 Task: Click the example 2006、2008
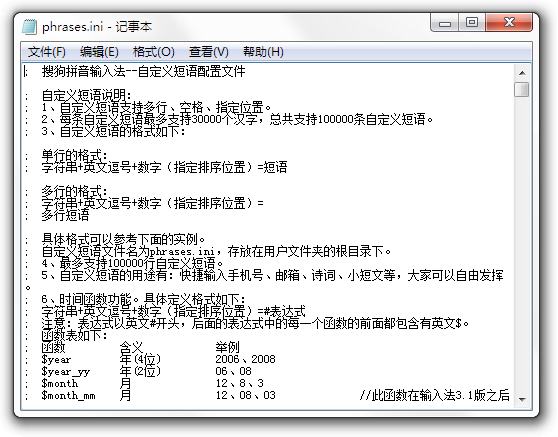click(x=245, y=359)
